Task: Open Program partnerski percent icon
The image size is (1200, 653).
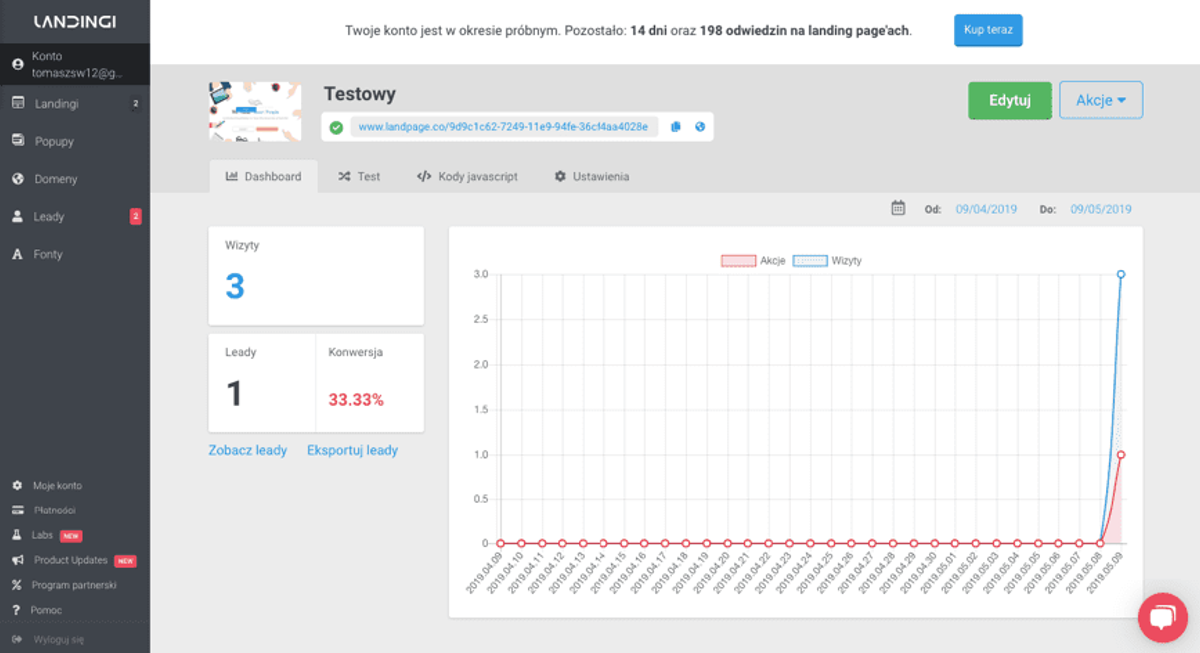Action: 17,585
